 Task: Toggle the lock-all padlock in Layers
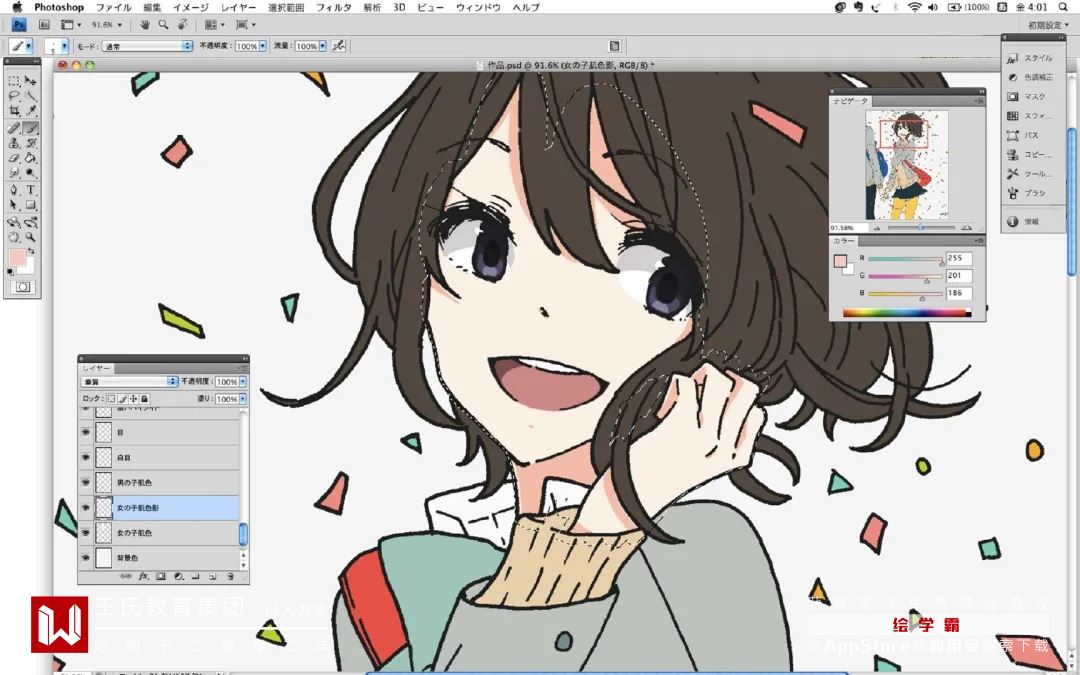pos(145,399)
